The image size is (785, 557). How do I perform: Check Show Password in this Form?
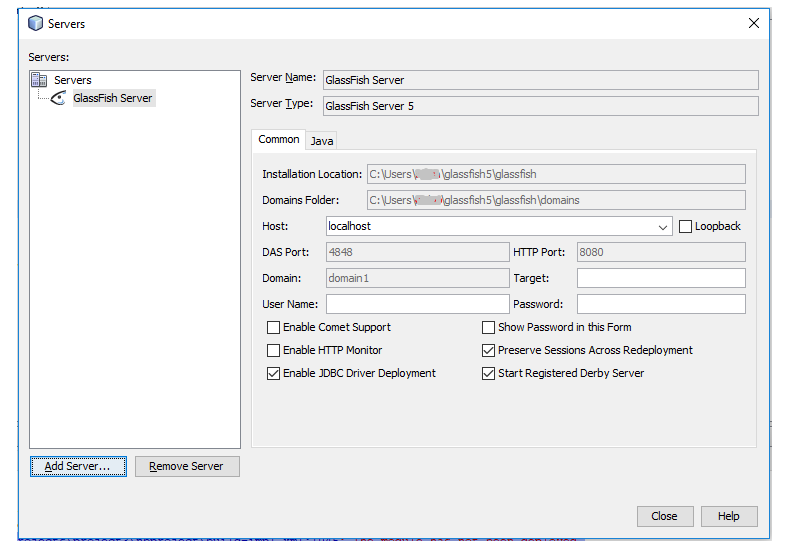pos(488,327)
